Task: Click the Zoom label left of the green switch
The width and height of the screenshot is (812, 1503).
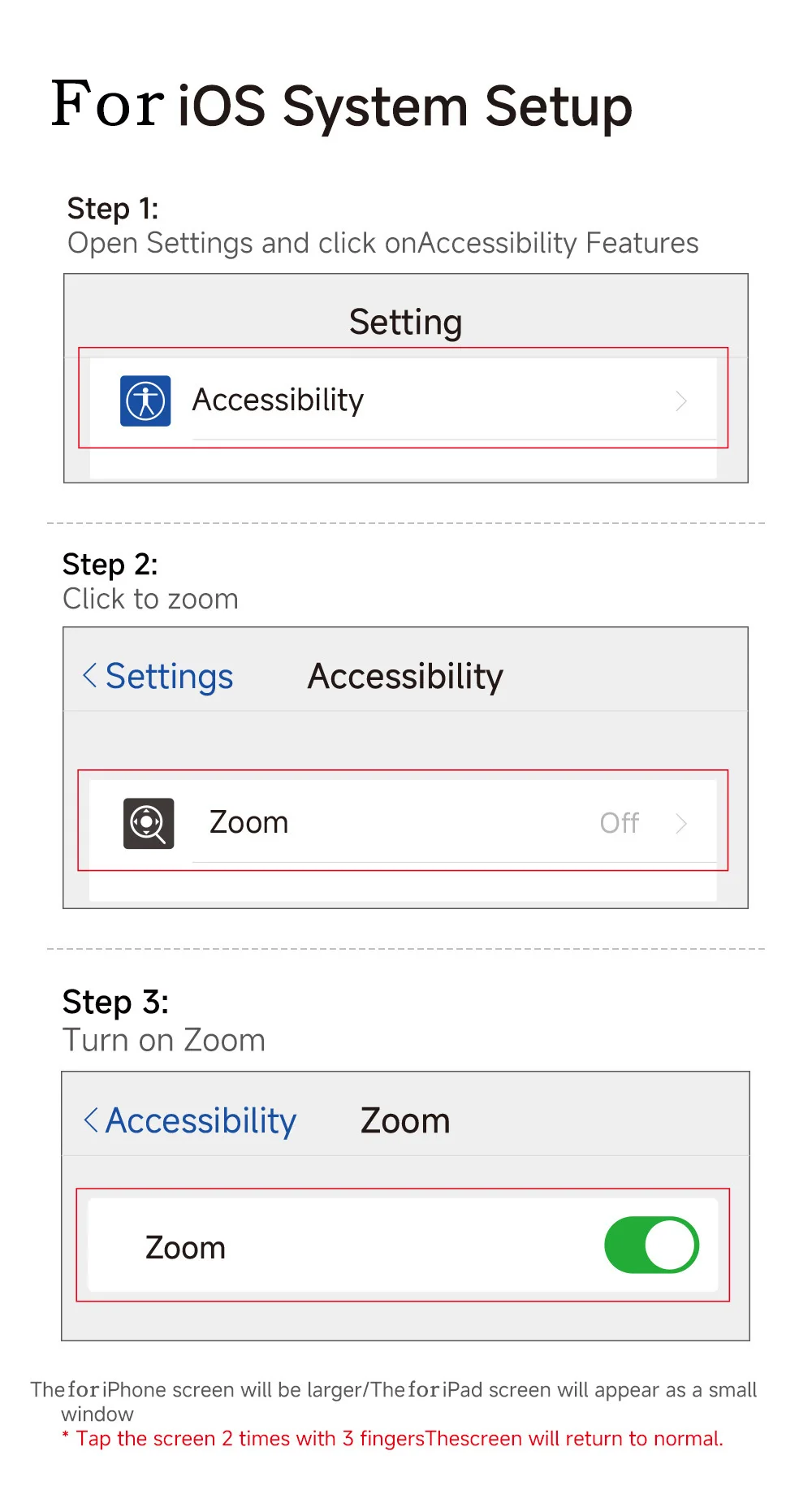Action: point(185,1248)
